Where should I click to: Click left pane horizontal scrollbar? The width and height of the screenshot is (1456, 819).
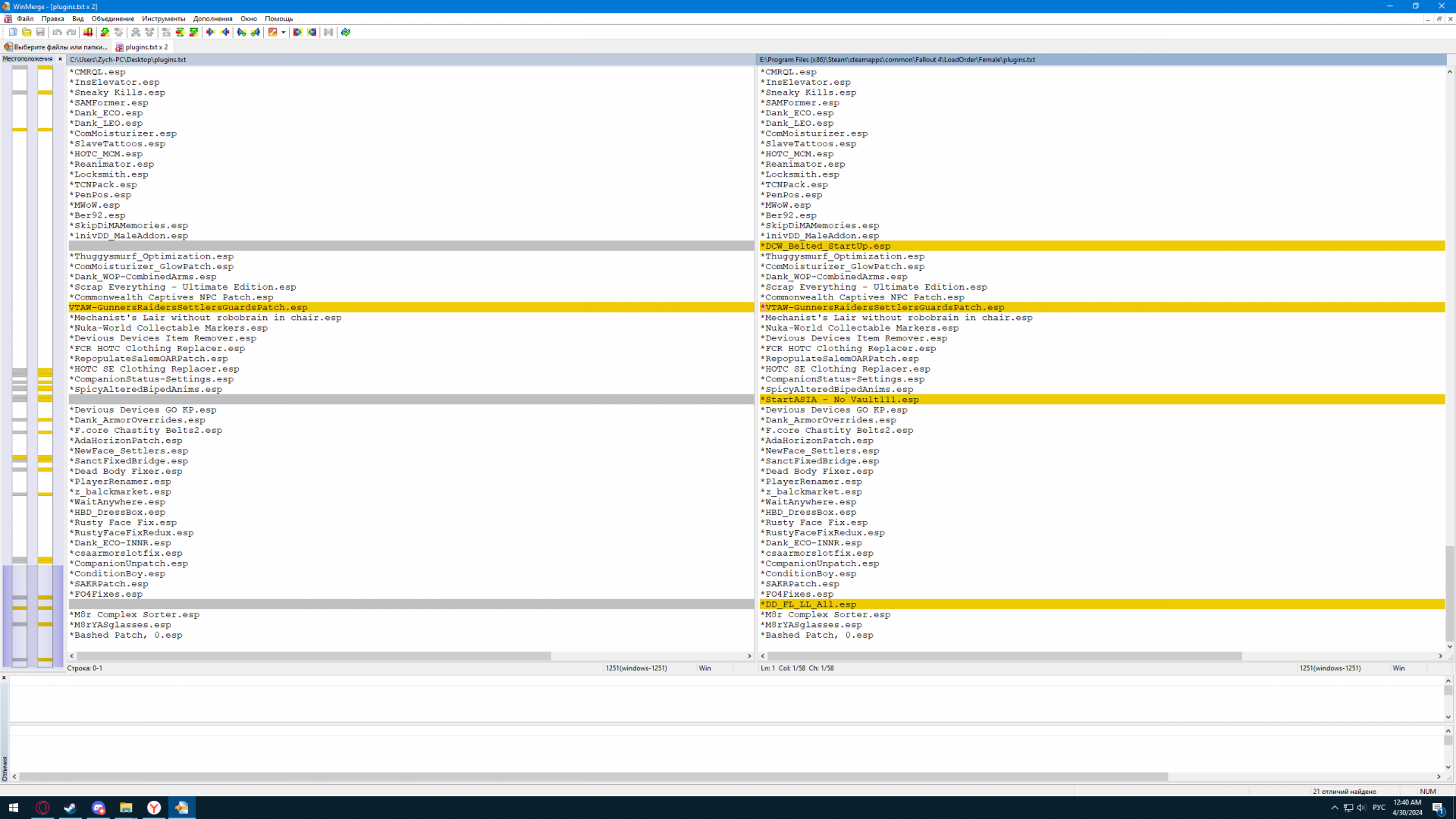tap(312, 656)
